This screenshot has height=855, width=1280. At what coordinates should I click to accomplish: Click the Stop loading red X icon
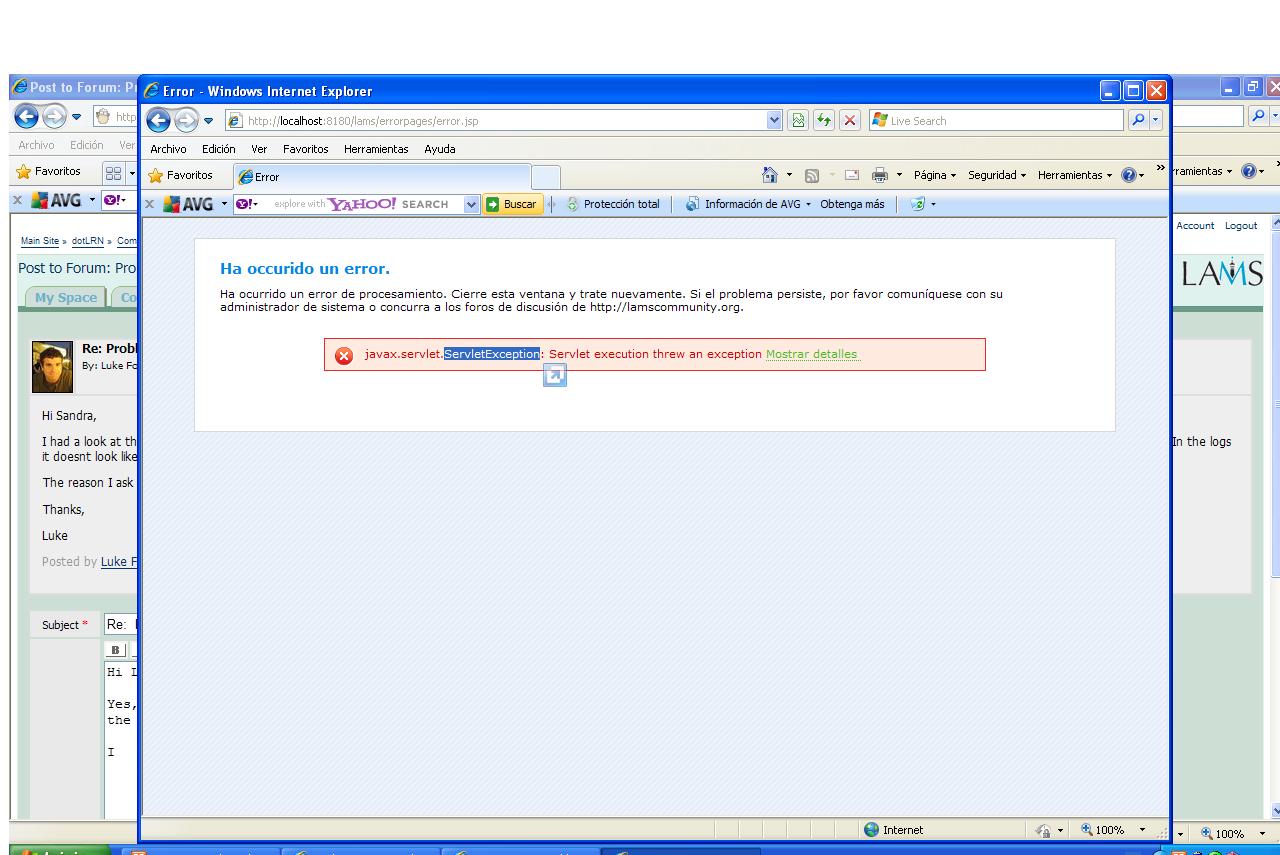850,121
